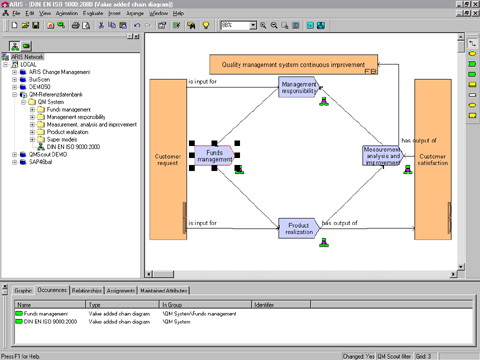Image resolution: width=480 pixels, height=360 pixels.
Task: Click the Save floppy disk icon
Action: pyautogui.click(x=36, y=25)
